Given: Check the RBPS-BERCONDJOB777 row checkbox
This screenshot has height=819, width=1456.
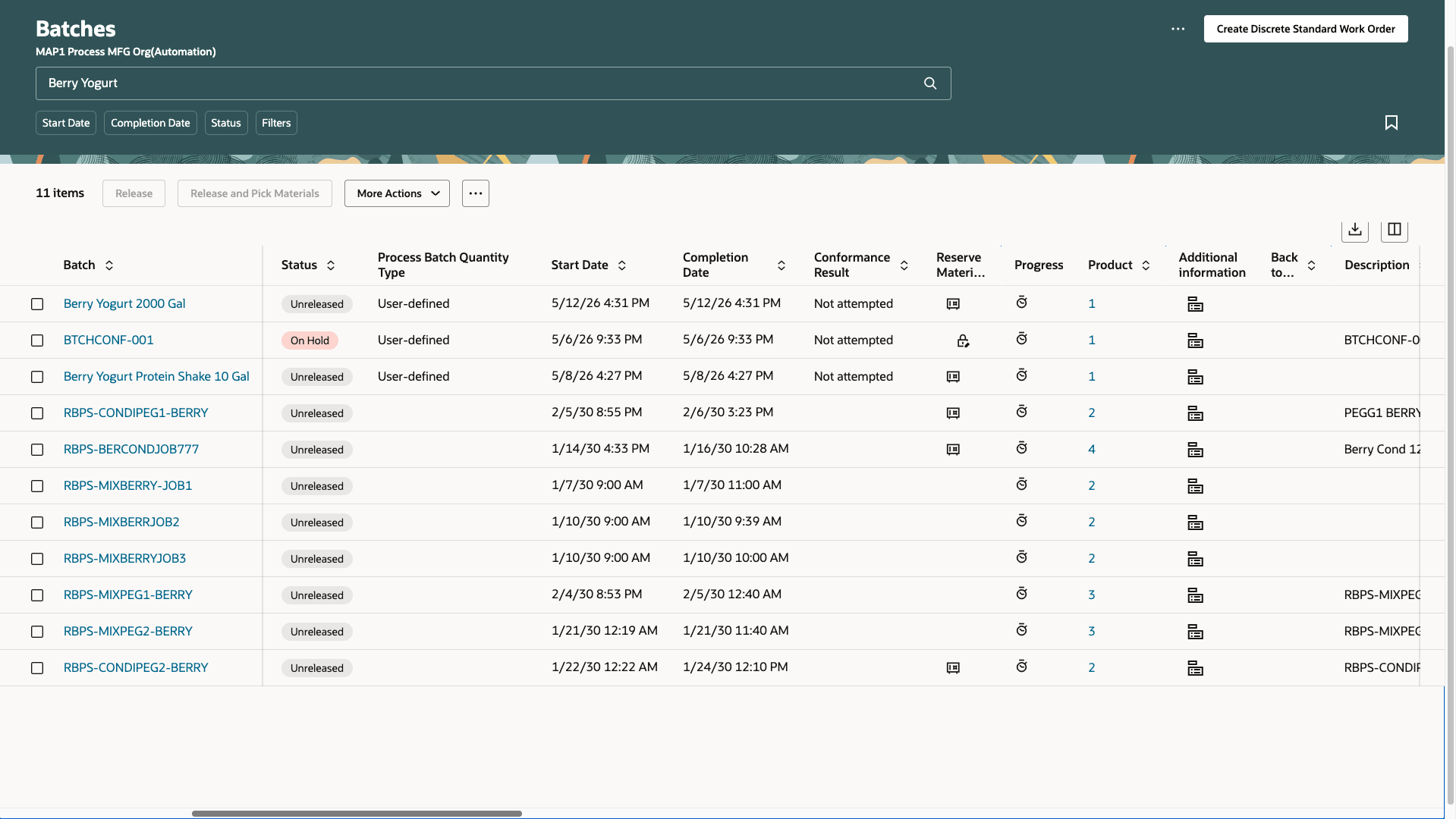Looking at the screenshot, I should [x=37, y=450].
